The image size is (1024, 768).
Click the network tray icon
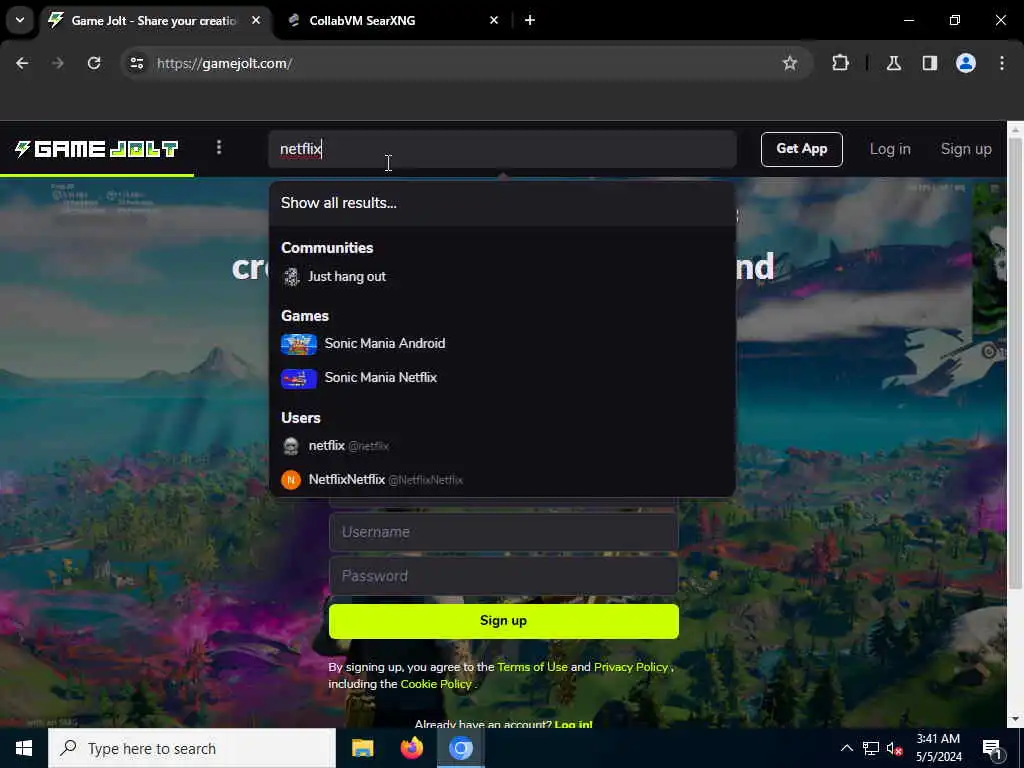pos(871,748)
